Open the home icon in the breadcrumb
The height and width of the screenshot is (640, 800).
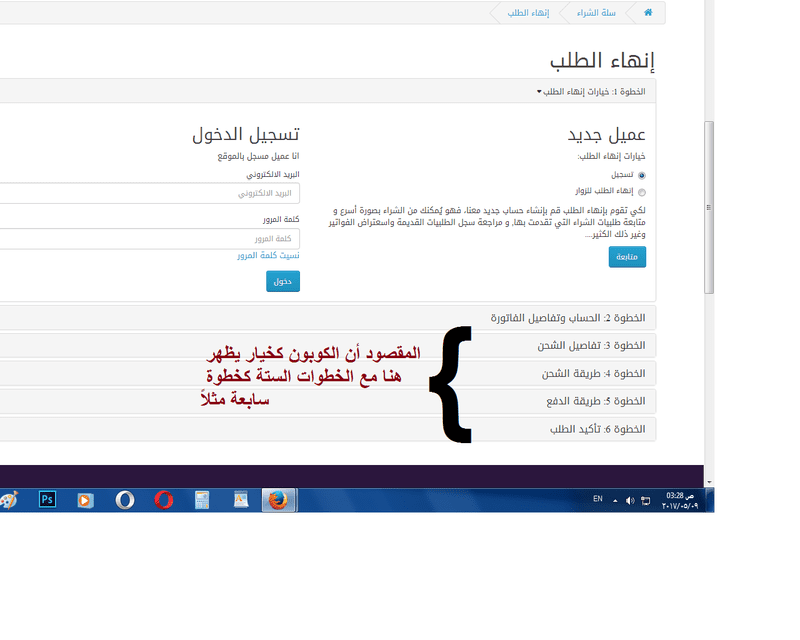(x=648, y=13)
